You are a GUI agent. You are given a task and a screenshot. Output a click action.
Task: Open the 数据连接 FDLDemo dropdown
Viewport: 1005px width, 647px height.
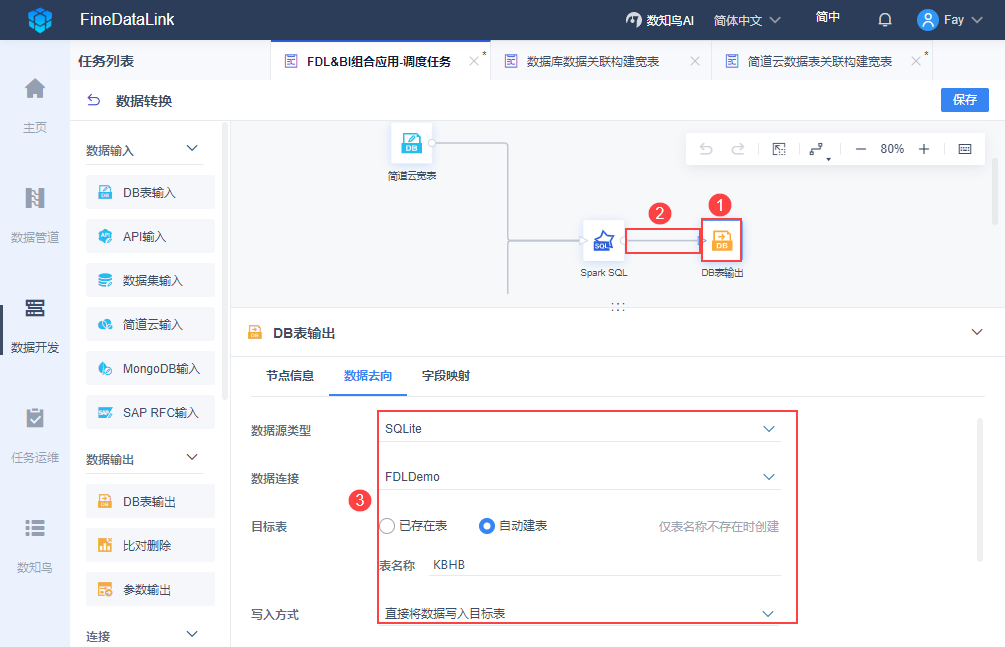(x=580, y=477)
